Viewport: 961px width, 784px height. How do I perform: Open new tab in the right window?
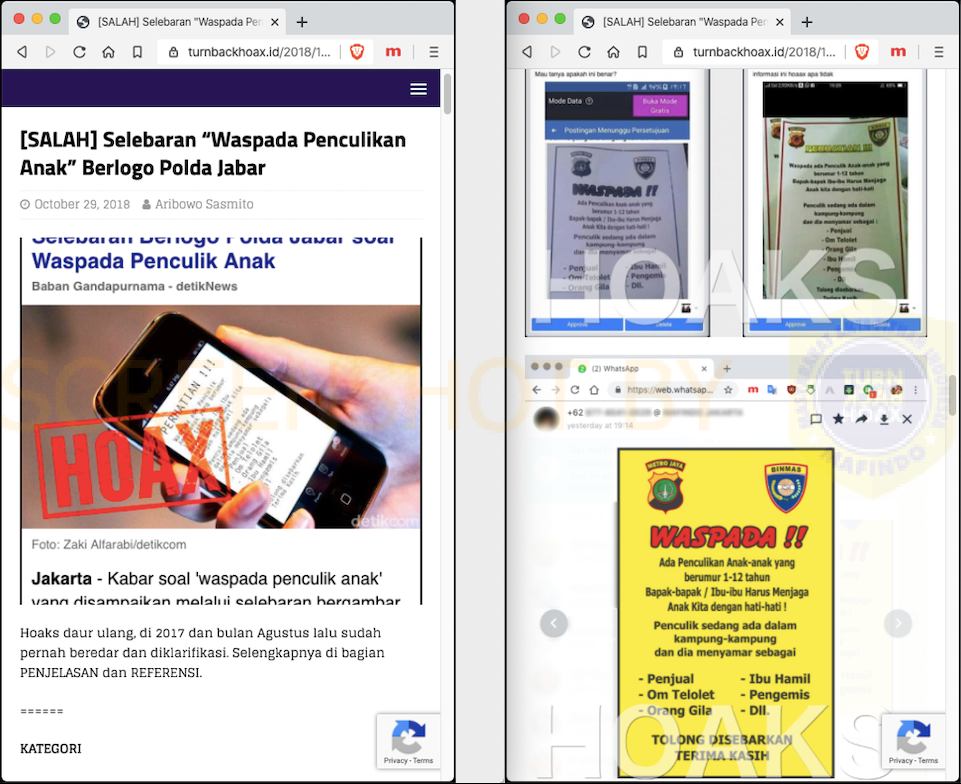pos(807,22)
